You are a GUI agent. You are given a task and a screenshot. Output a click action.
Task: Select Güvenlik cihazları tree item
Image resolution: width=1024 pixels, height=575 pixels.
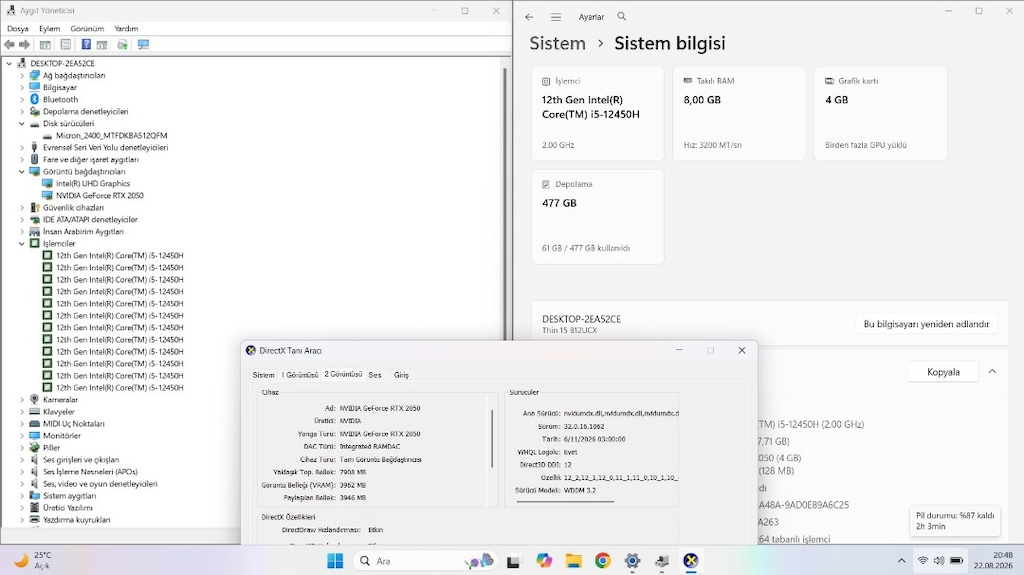pos(73,208)
